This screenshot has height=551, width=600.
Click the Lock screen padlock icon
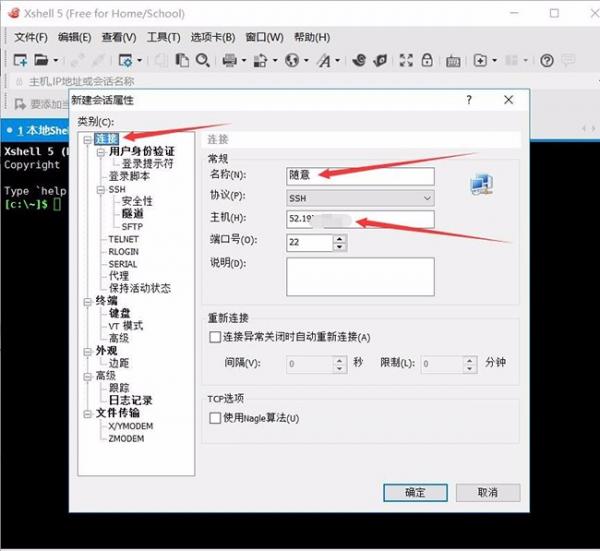(x=427, y=60)
